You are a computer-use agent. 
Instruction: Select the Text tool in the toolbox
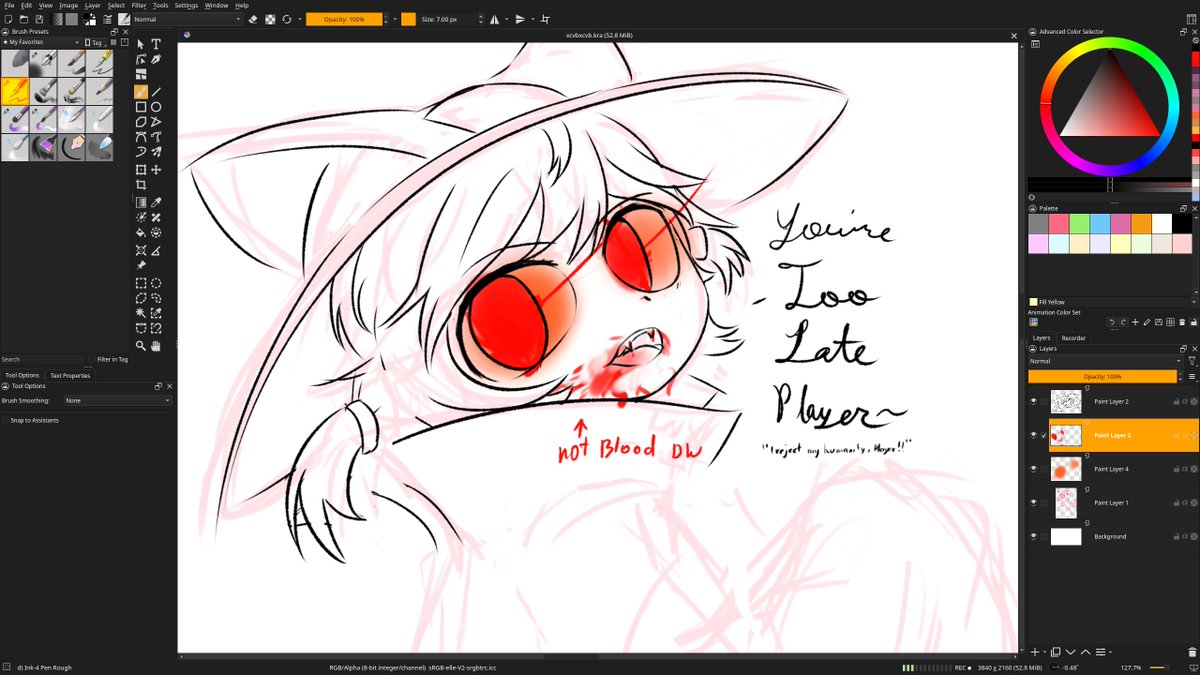click(157, 44)
